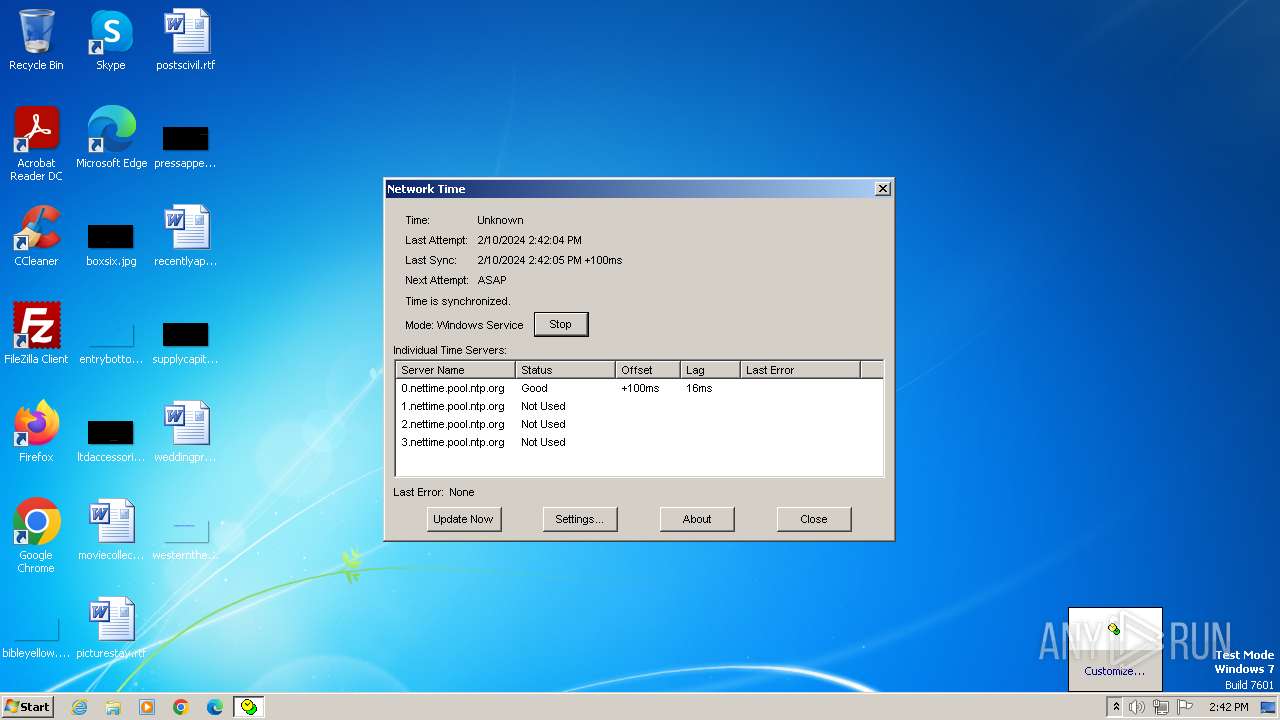The image size is (1280, 720).
Task: Launch Skype from the desktop
Action: click(110, 40)
